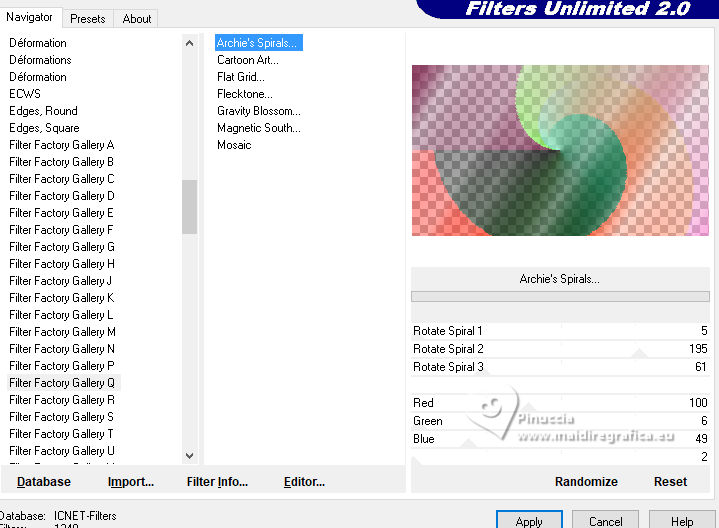Image resolution: width=719 pixels, height=528 pixels.
Task: Adjust the Red value slider
Action: (x=560, y=402)
